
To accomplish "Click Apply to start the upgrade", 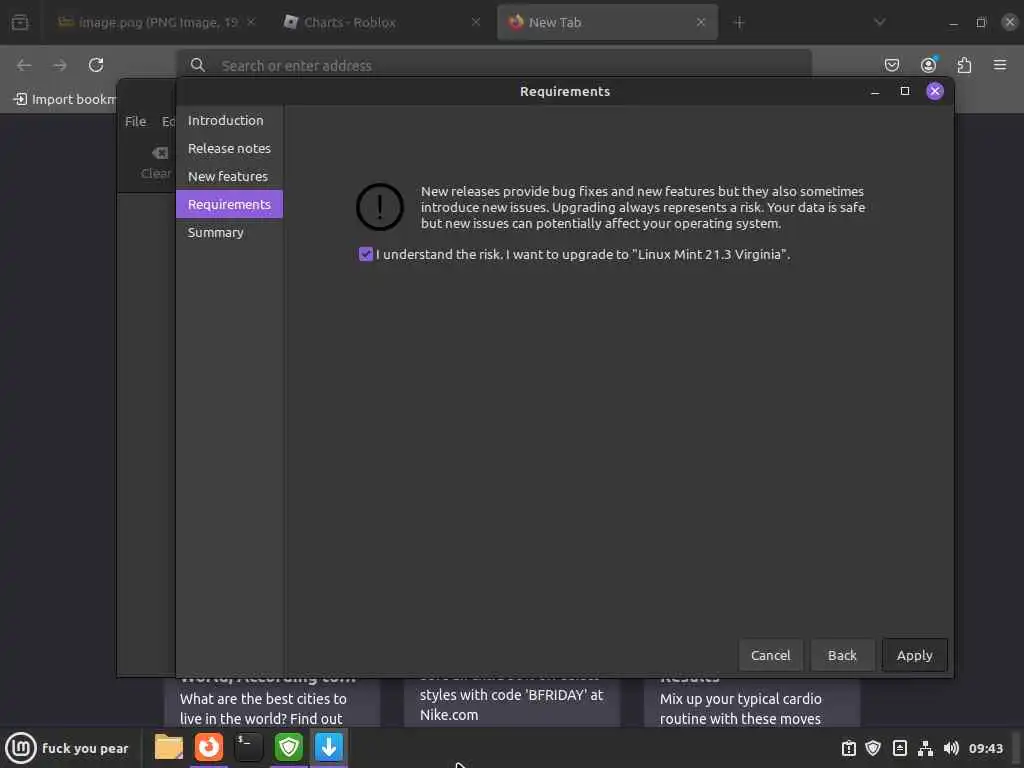I will 914,655.
